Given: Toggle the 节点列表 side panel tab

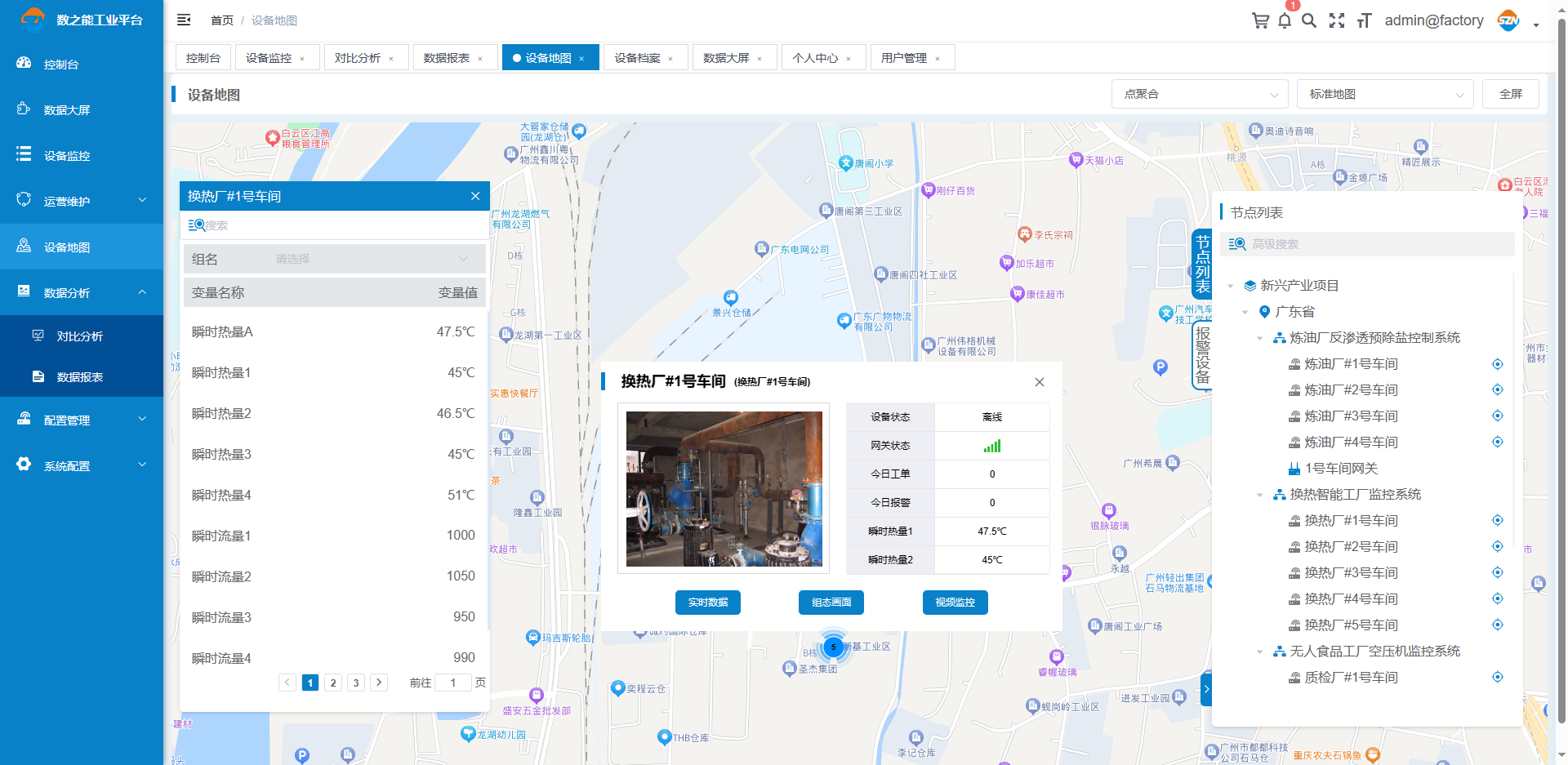Looking at the screenshot, I should click(x=1202, y=264).
